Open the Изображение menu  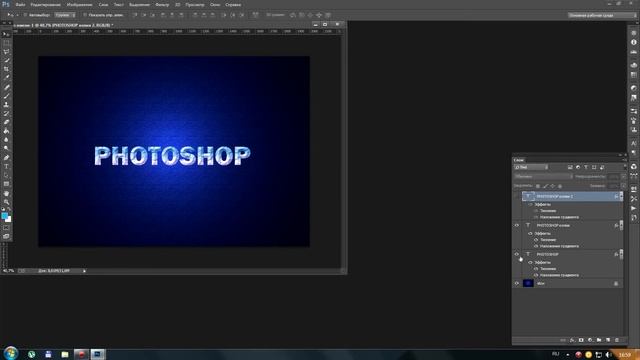pyautogui.click(x=80, y=5)
